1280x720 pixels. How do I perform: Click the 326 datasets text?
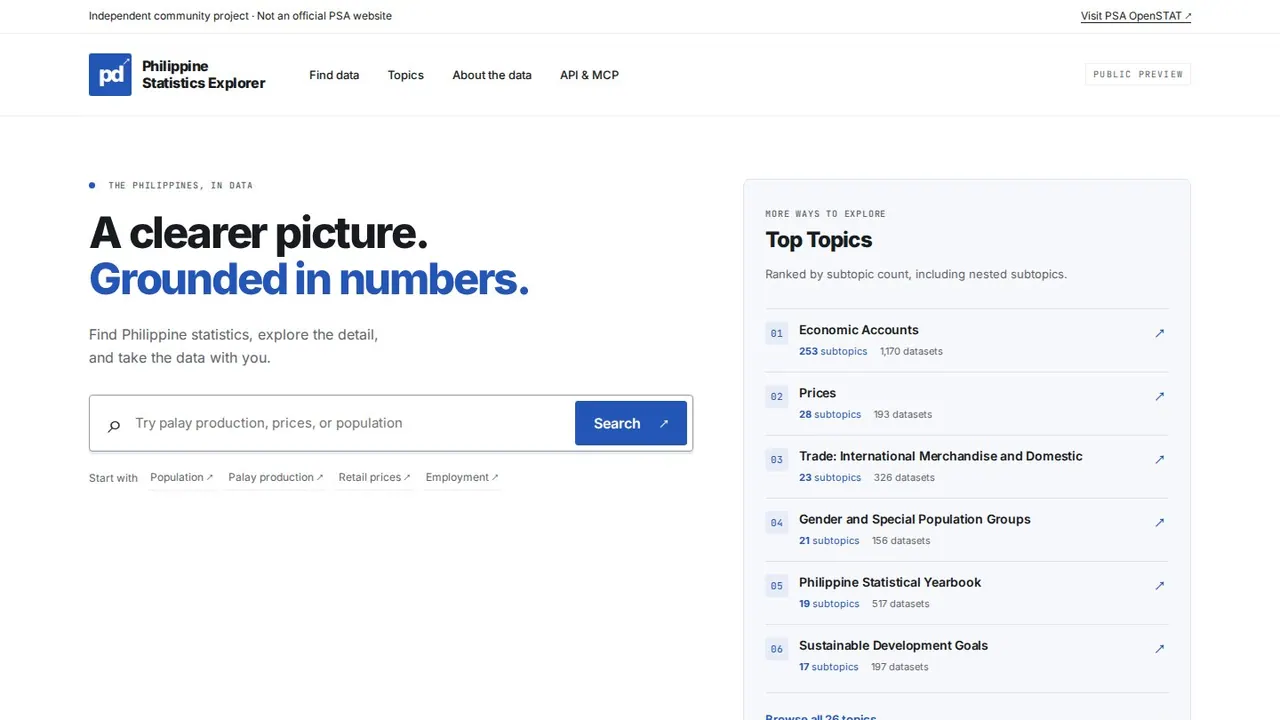coord(904,478)
